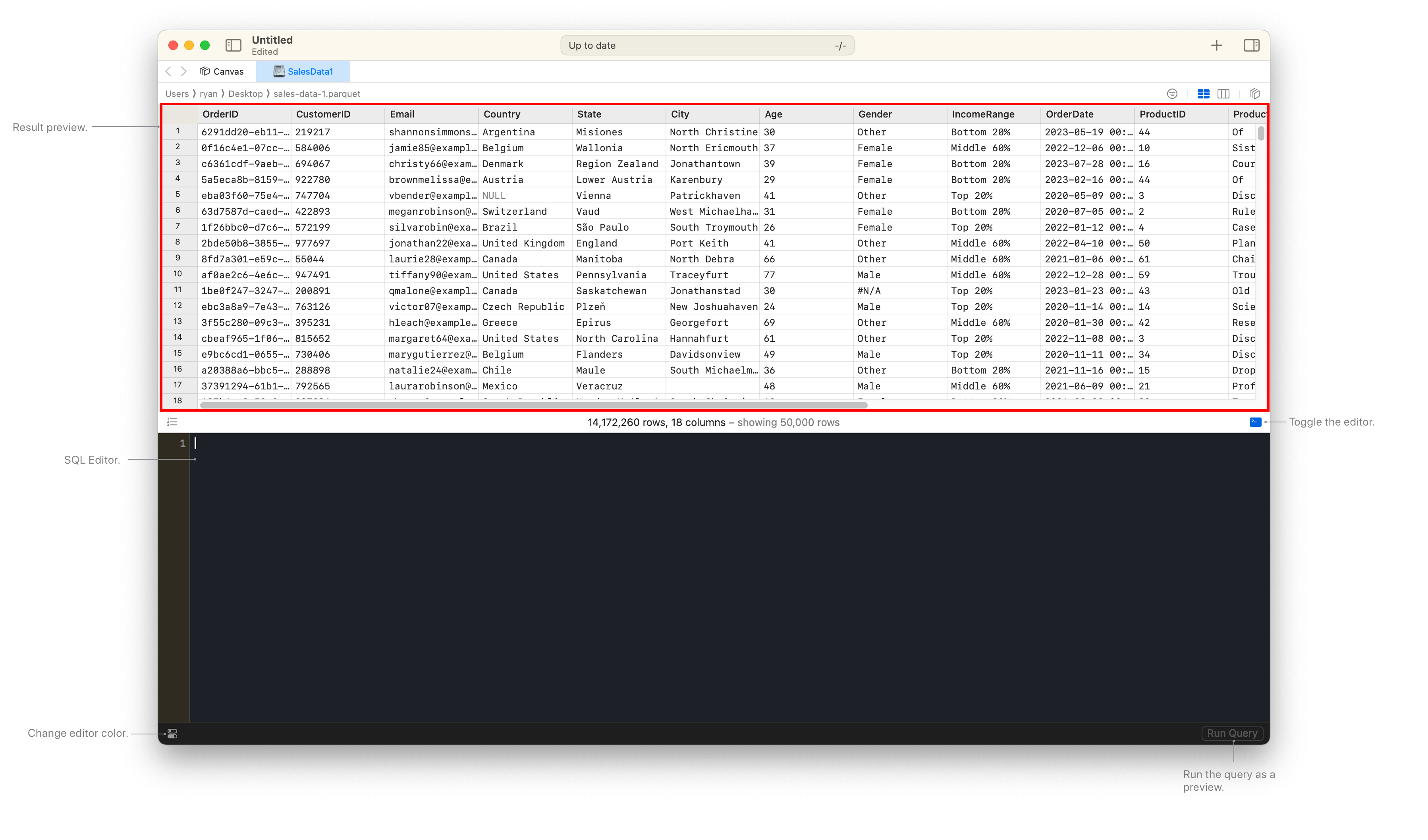Add a new item with plus icon
Viewport: 1428px width, 840px height.
[1216, 45]
